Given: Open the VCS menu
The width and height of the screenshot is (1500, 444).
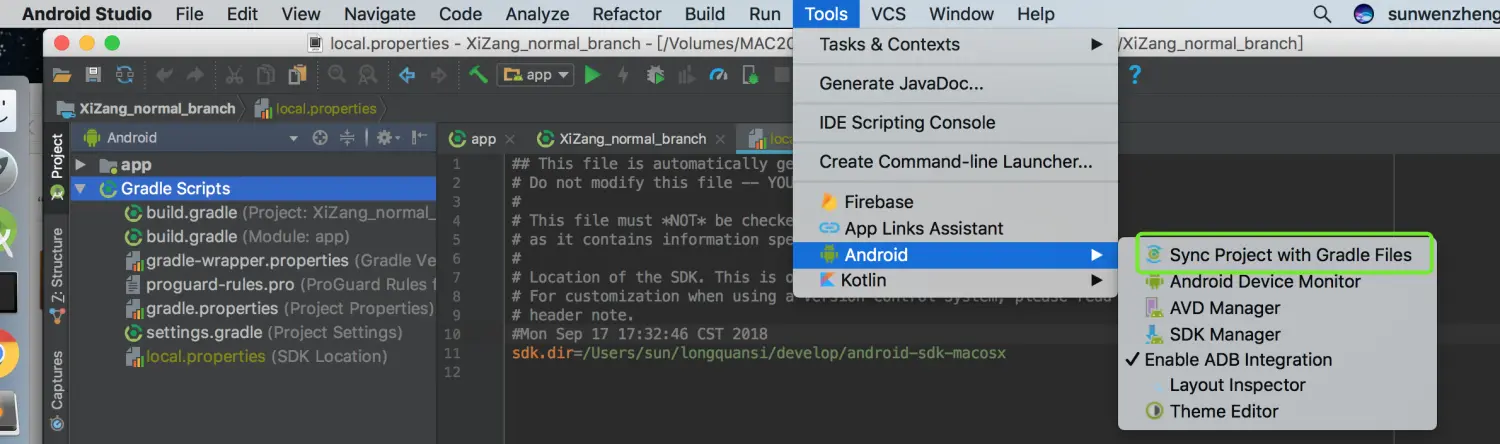Looking at the screenshot, I should coord(888,14).
